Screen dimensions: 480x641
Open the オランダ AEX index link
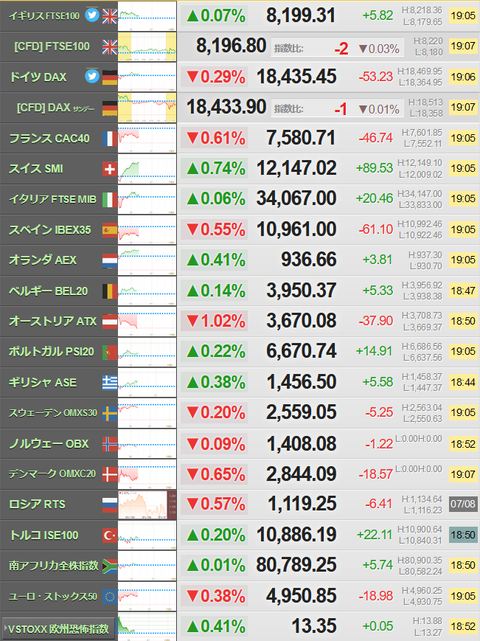point(43,260)
